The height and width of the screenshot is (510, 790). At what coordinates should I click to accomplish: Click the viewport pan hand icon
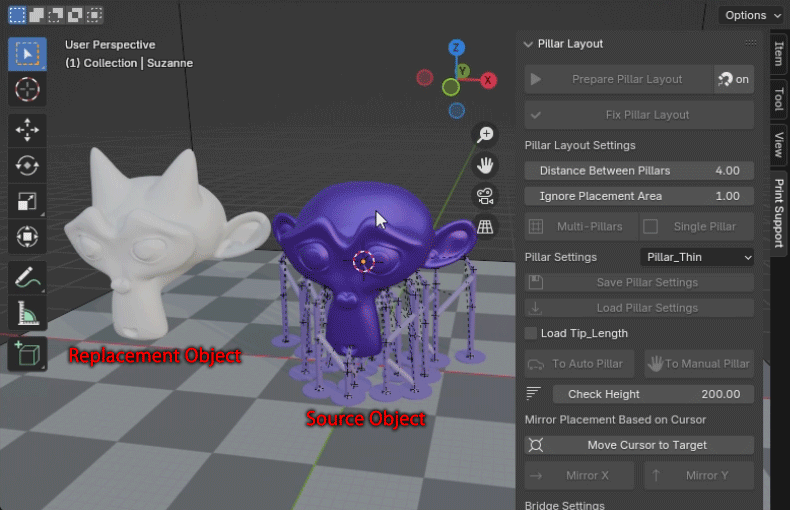click(485, 165)
